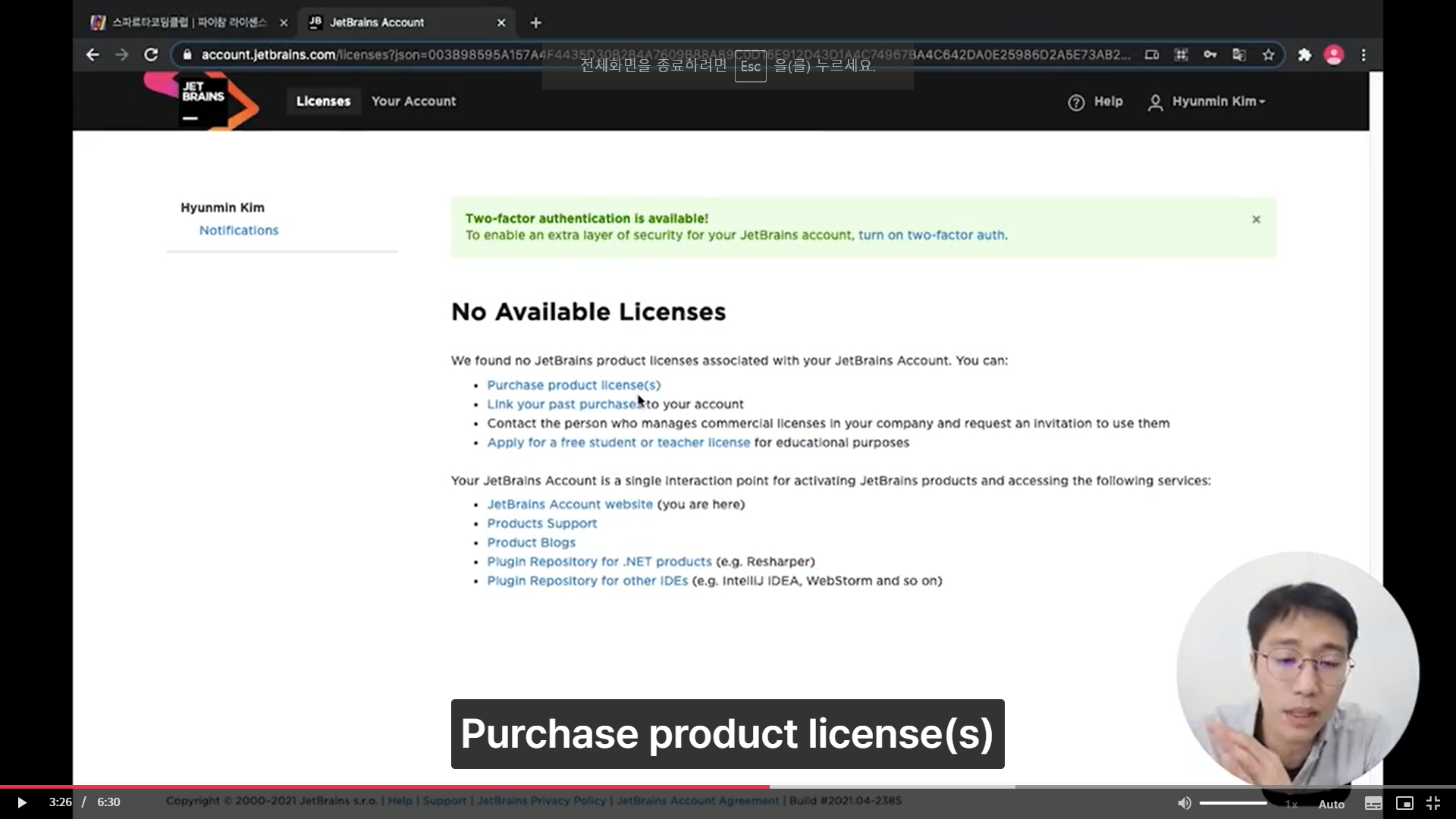Click the footer JetBrains Account Agreement link
This screenshot has width=1456, height=819.
click(x=697, y=801)
